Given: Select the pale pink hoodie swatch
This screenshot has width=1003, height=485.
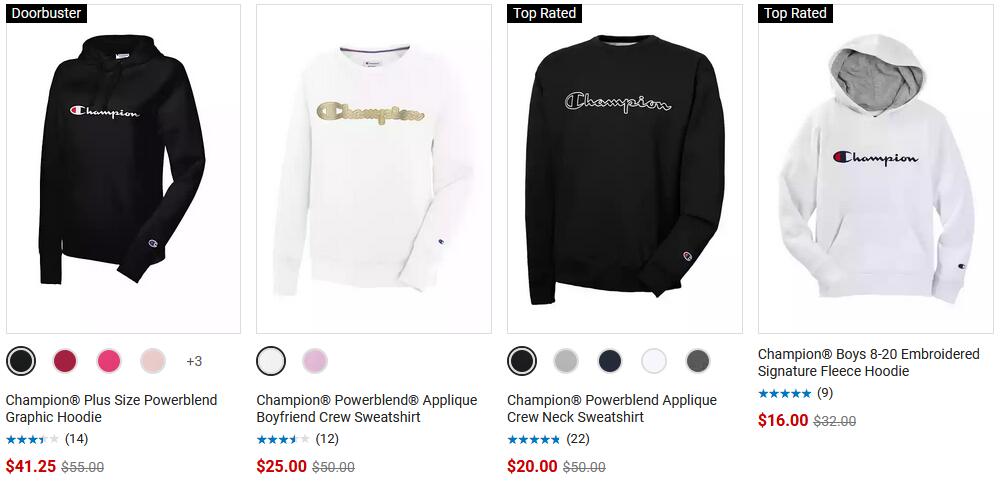Looking at the screenshot, I should (x=153, y=361).
